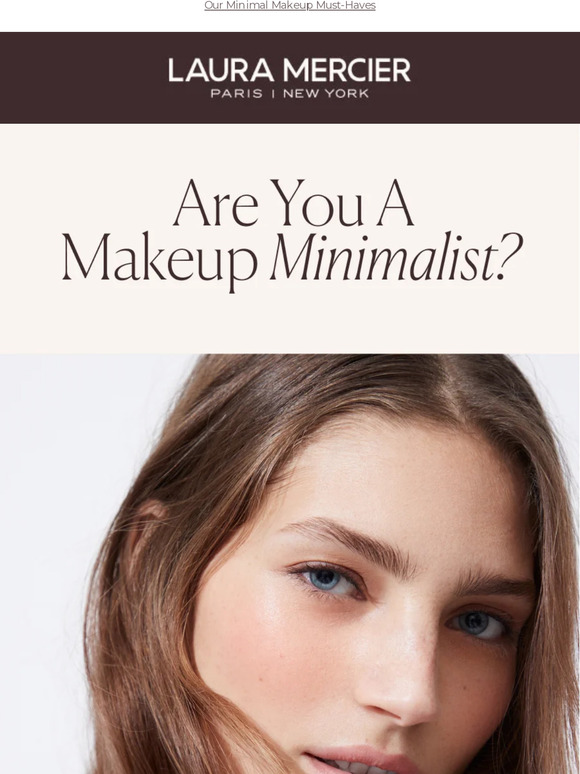Click the Are You A headline line
The image size is (580, 774).
293,203
